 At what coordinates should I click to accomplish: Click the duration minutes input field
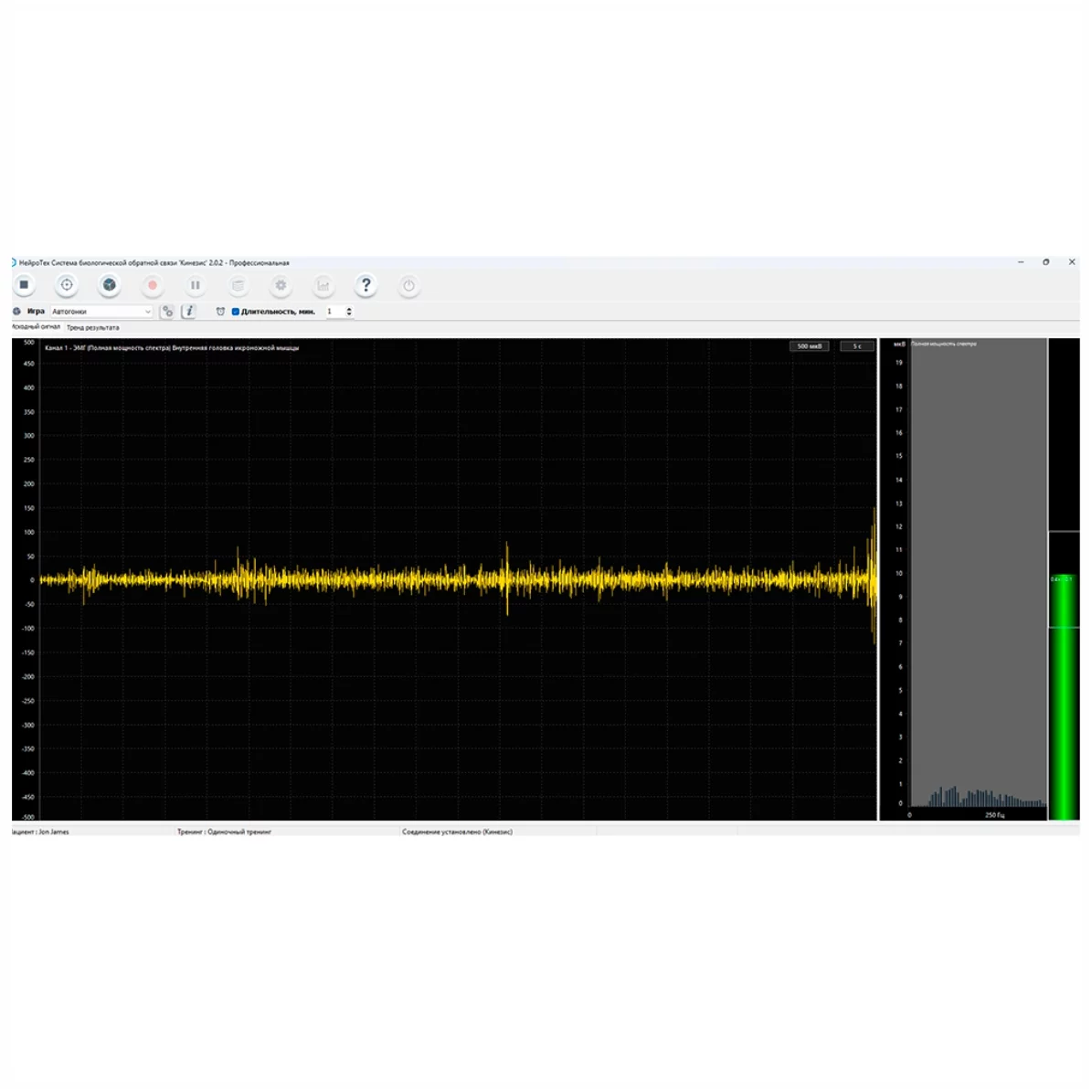click(x=334, y=312)
